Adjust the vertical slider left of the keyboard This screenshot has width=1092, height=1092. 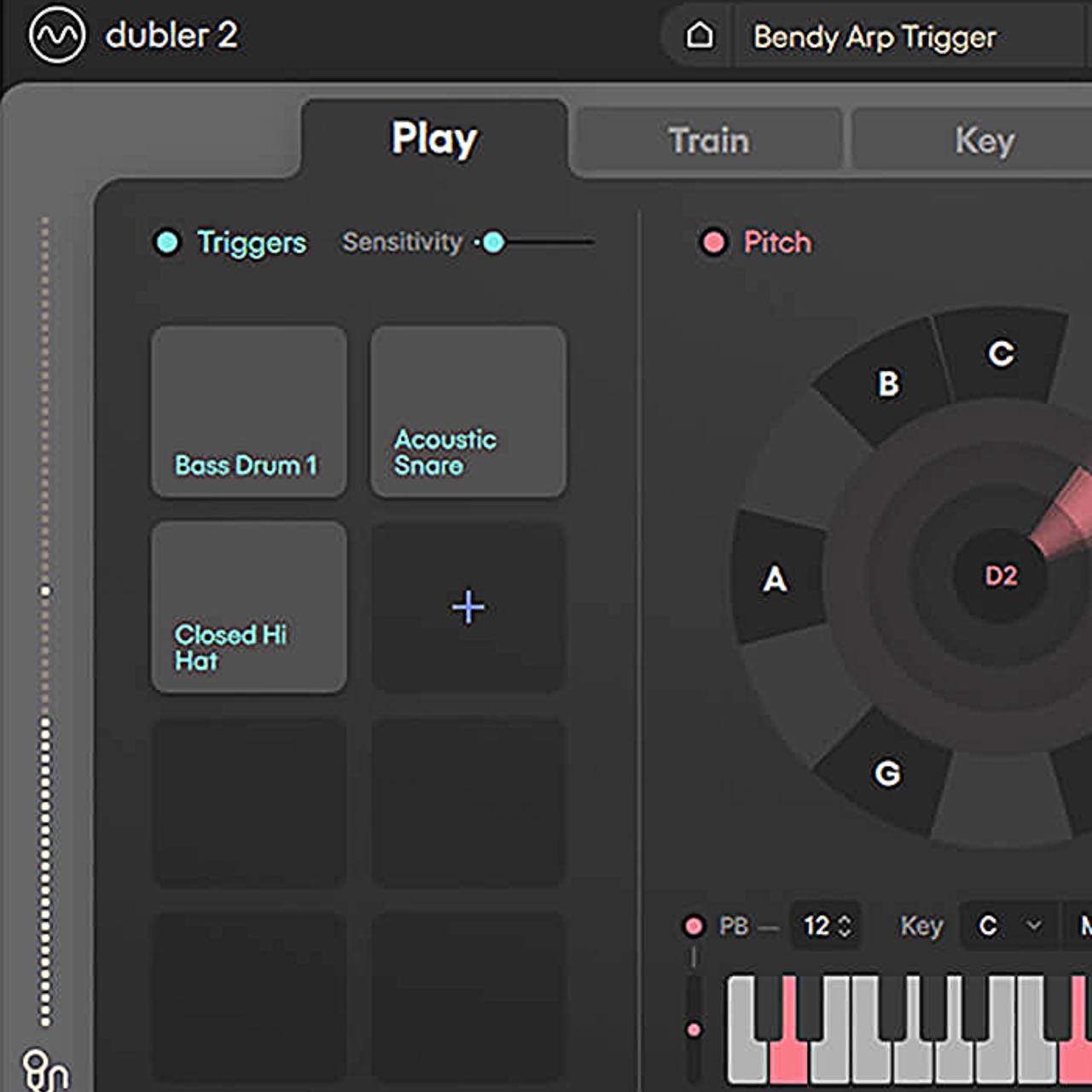point(694,1030)
